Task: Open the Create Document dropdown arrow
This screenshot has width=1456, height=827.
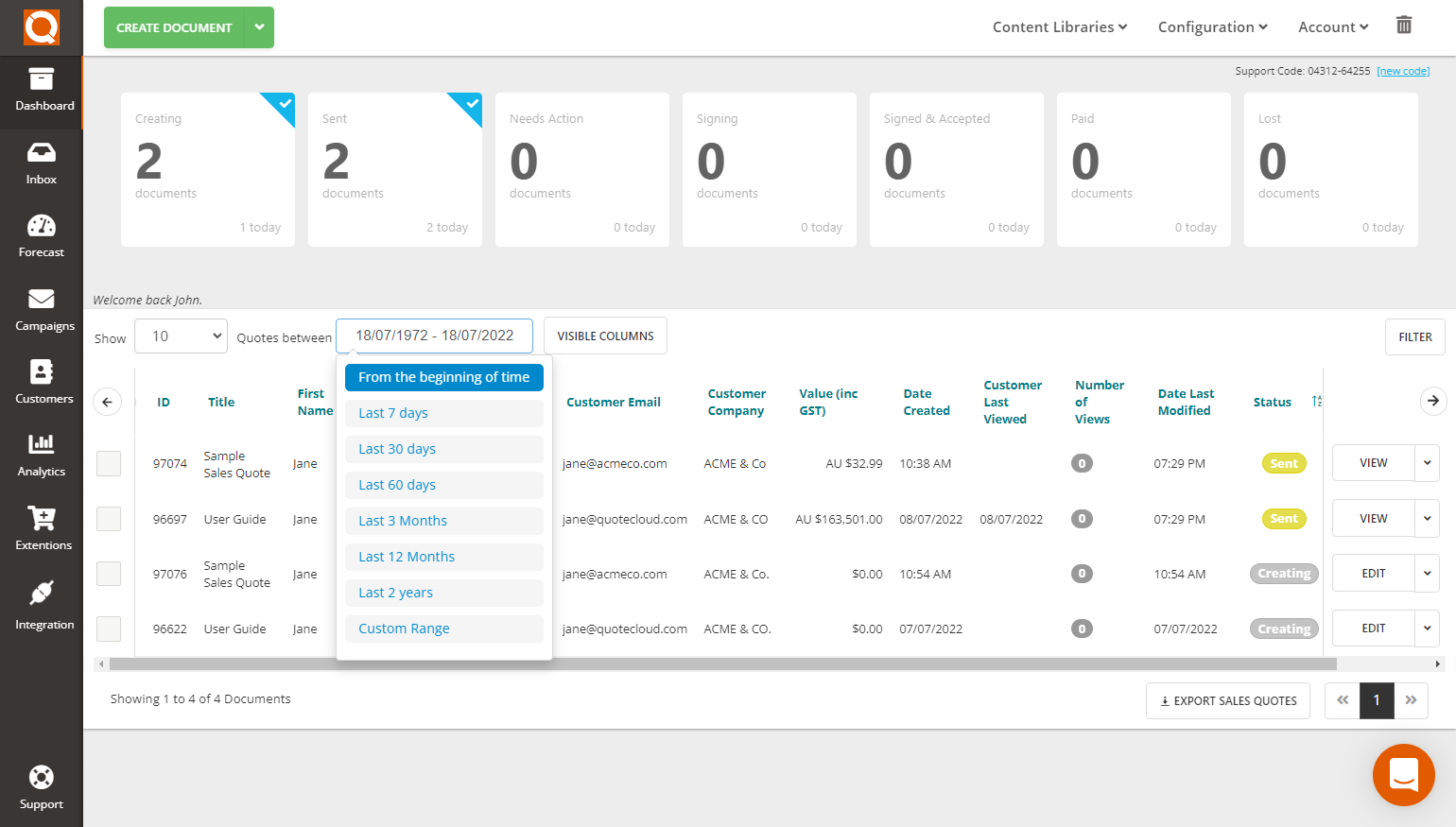Action: click(x=259, y=27)
